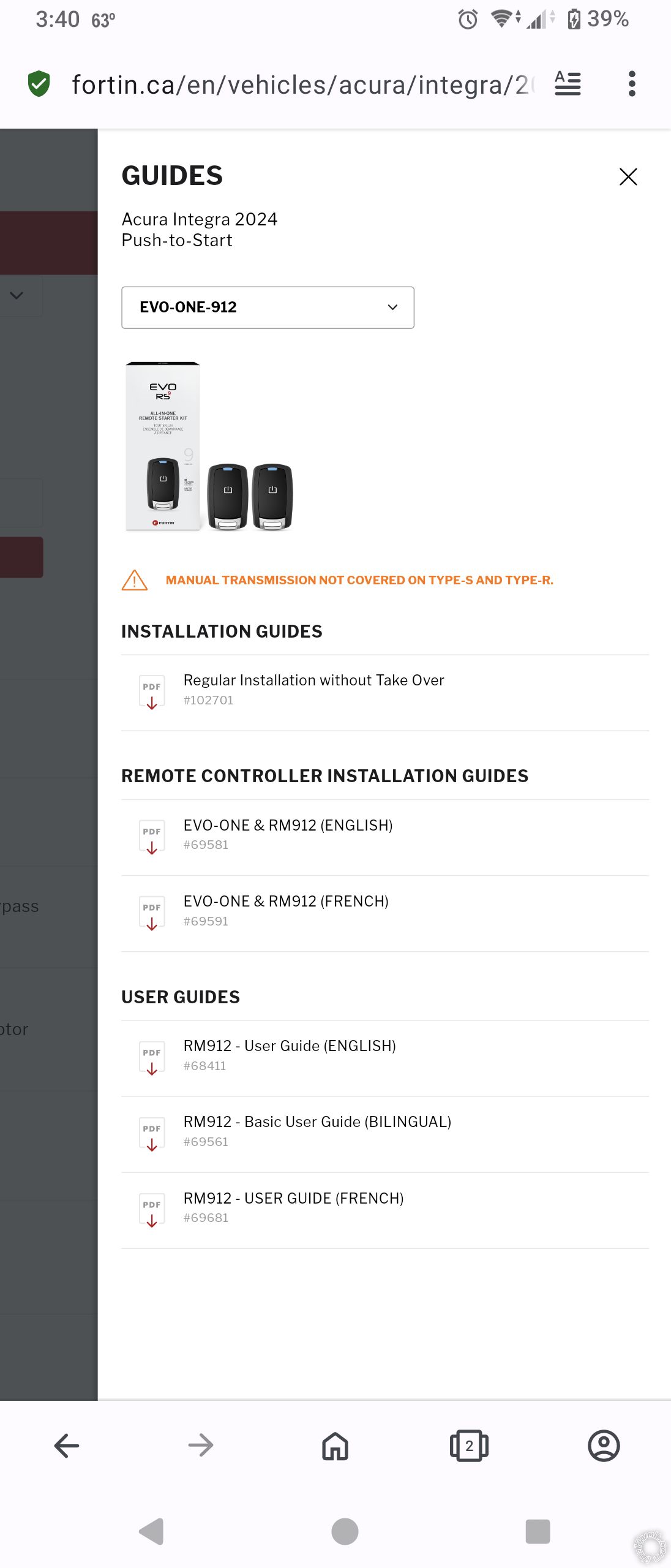Tap the Android recent apps square
Viewport: 671px width, 1568px height.
[x=538, y=1531]
